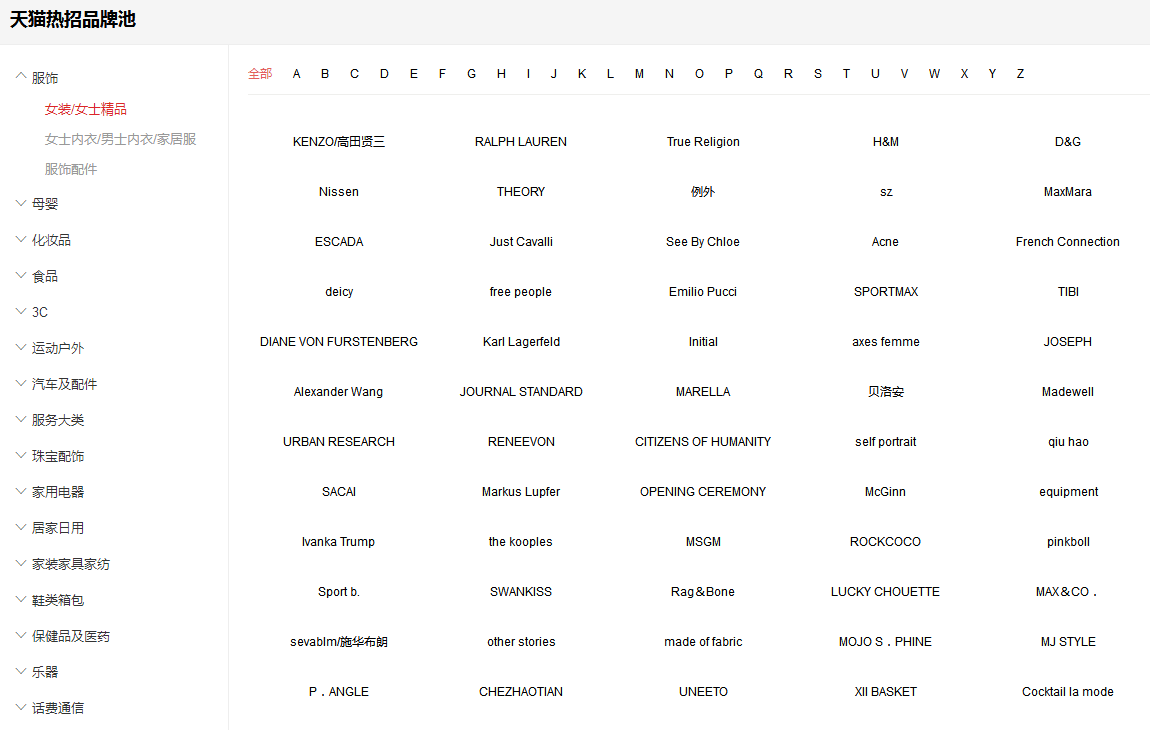
Task: Filter brands by letter S
Action: point(818,73)
